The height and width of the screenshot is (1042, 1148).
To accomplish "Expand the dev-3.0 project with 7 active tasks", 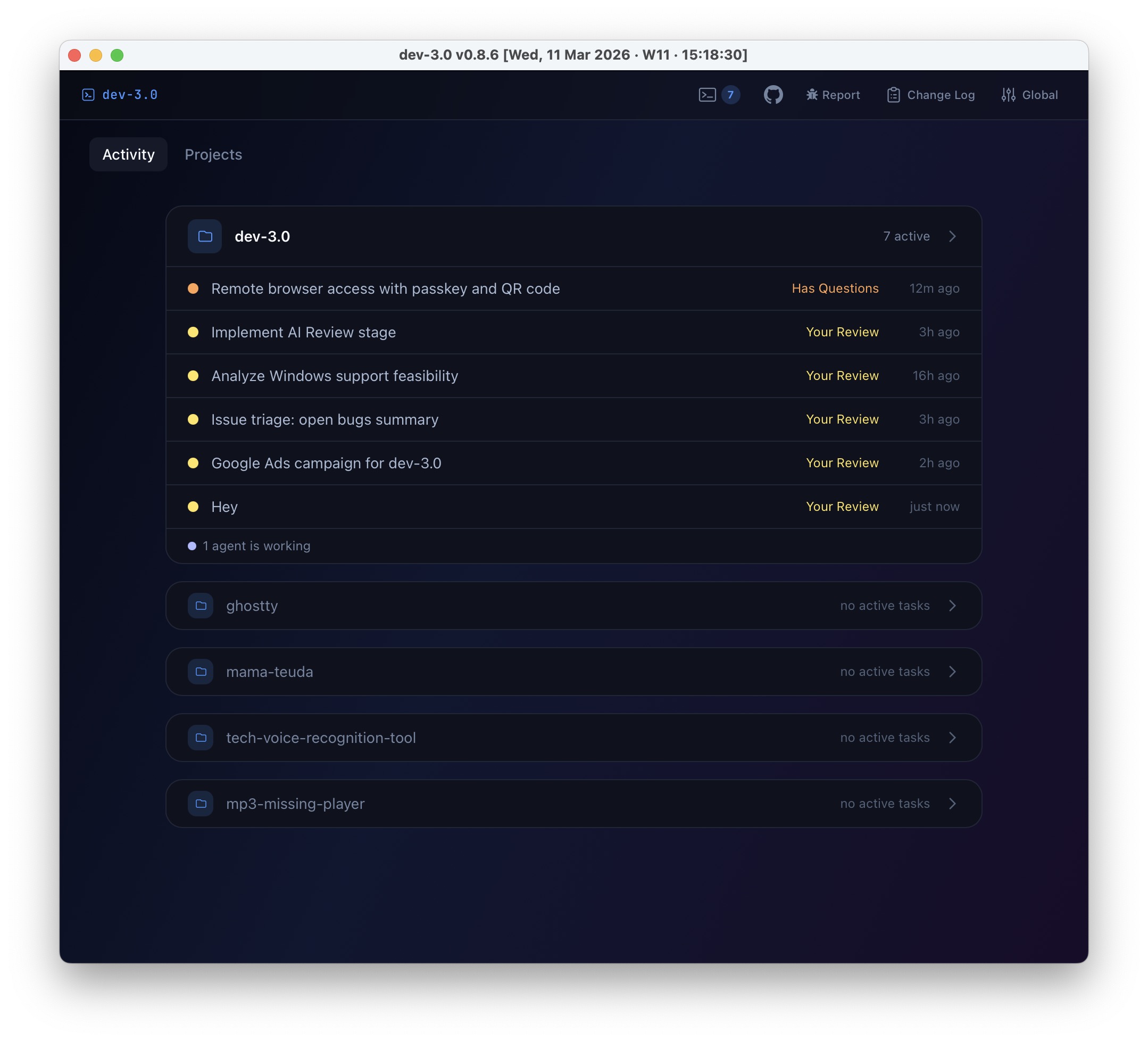I will tap(953, 236).
